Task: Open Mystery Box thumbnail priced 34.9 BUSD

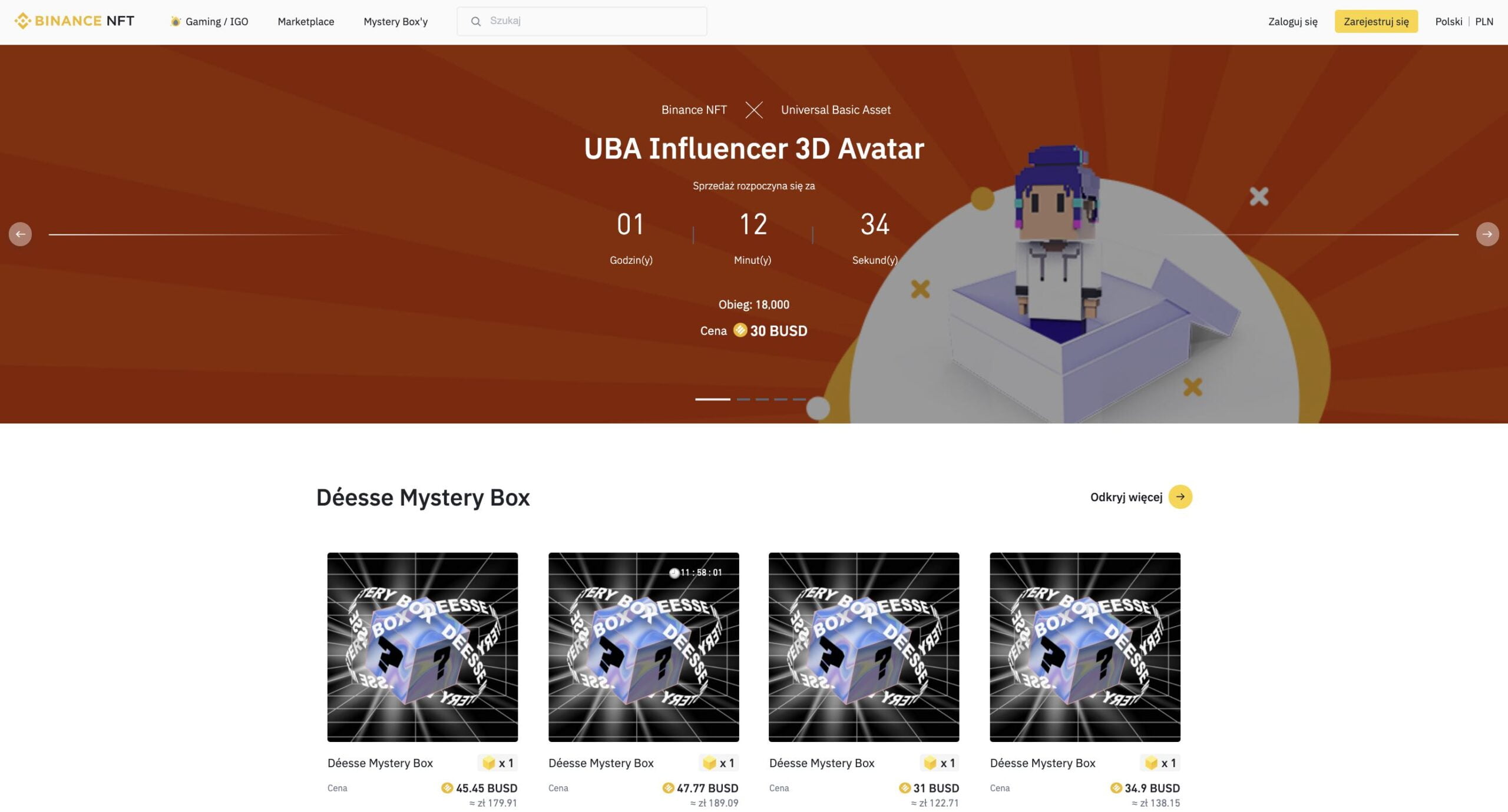Action: point(1085,647)
